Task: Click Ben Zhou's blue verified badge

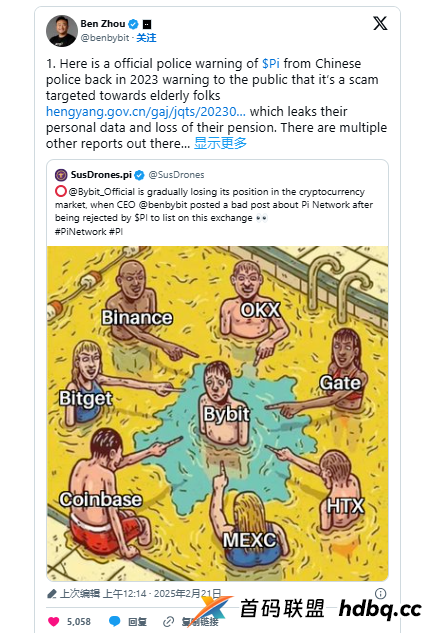Action: click(x=133, y=24)
